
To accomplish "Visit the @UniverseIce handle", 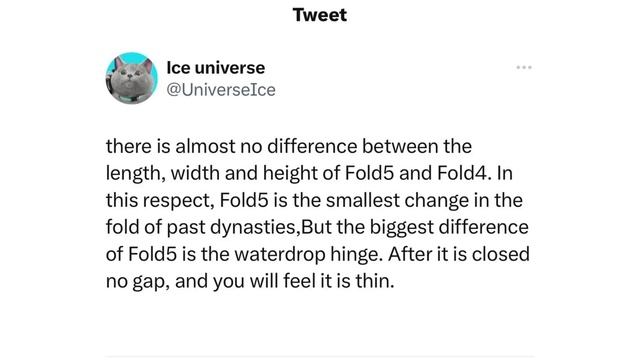I will tap(221, 90).
